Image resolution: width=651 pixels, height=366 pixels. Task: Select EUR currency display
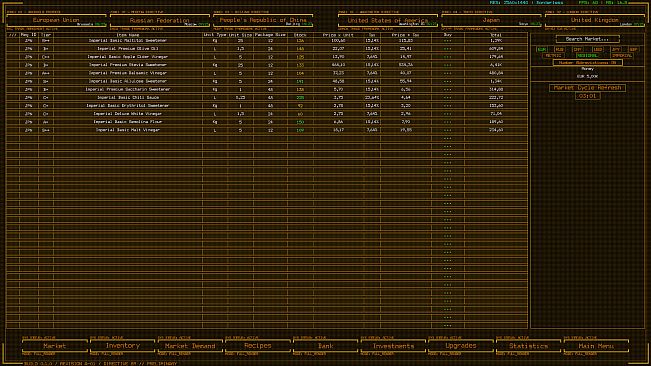[x=541, y=49]
